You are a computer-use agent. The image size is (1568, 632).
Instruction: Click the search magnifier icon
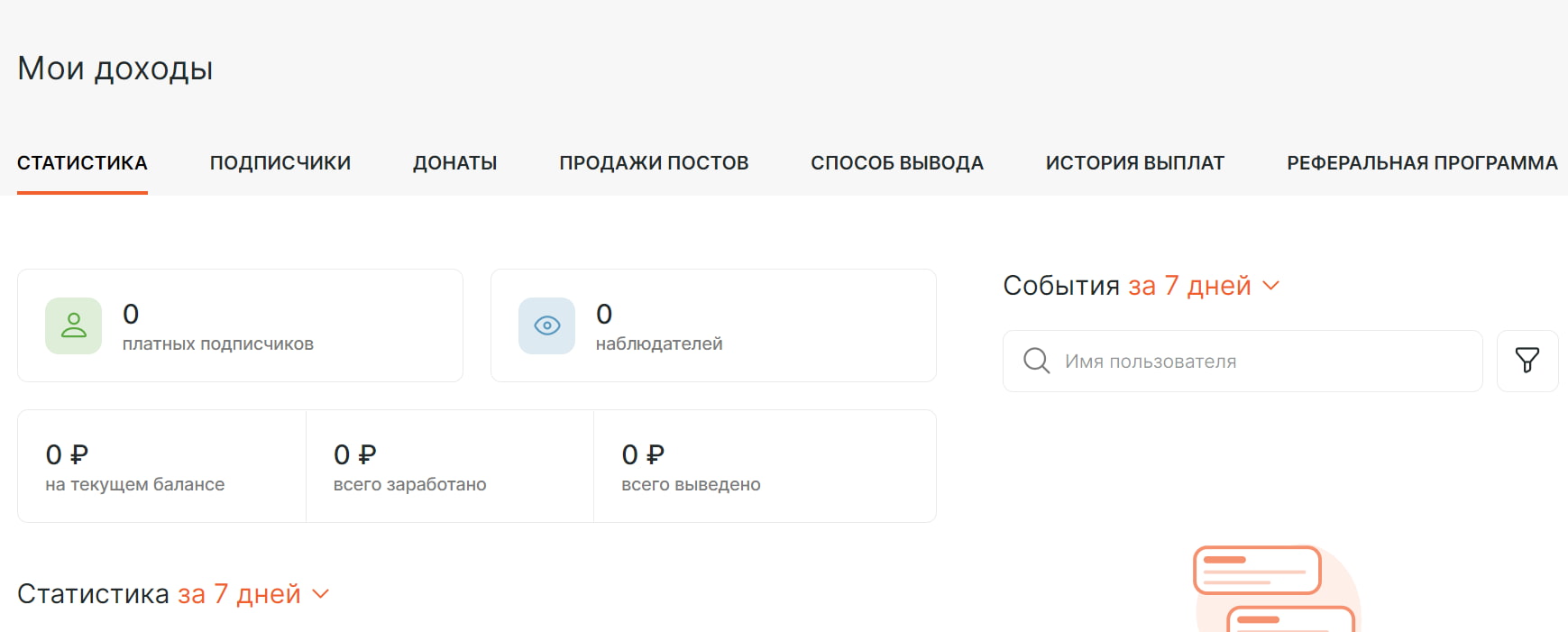(1037, 361)
